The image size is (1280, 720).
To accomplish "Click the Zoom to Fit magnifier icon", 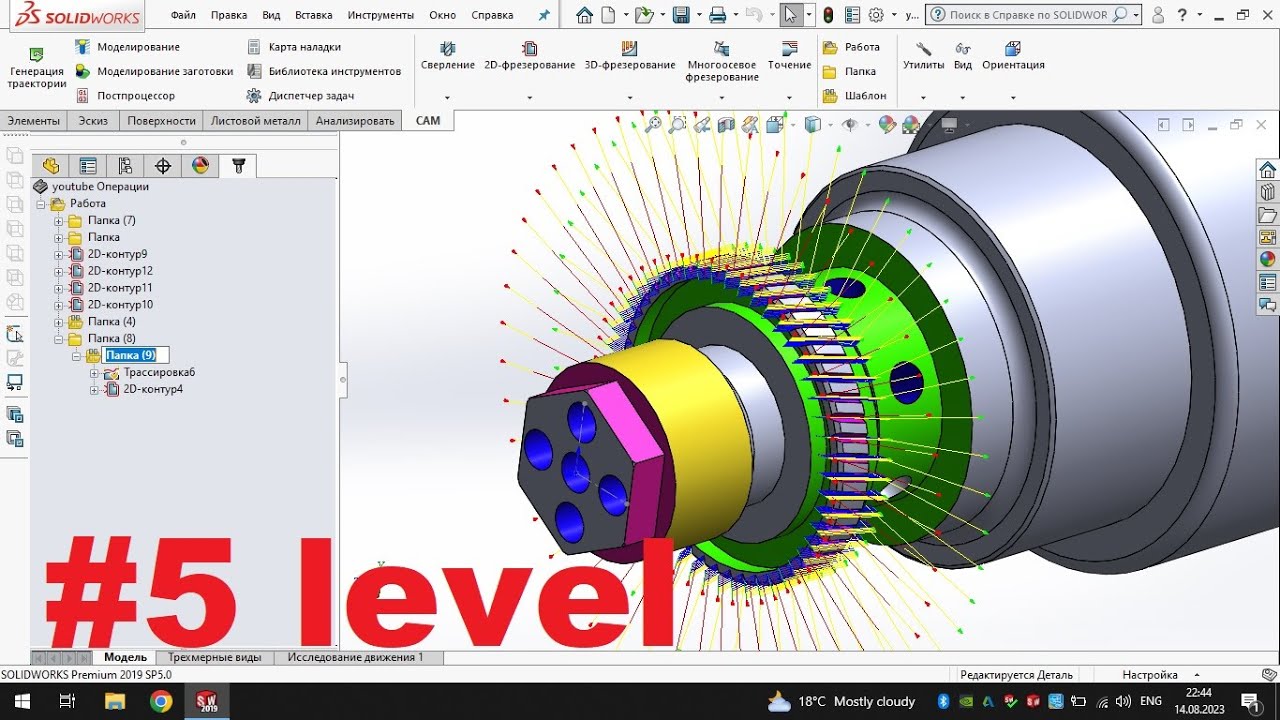I will click(653, 125).
